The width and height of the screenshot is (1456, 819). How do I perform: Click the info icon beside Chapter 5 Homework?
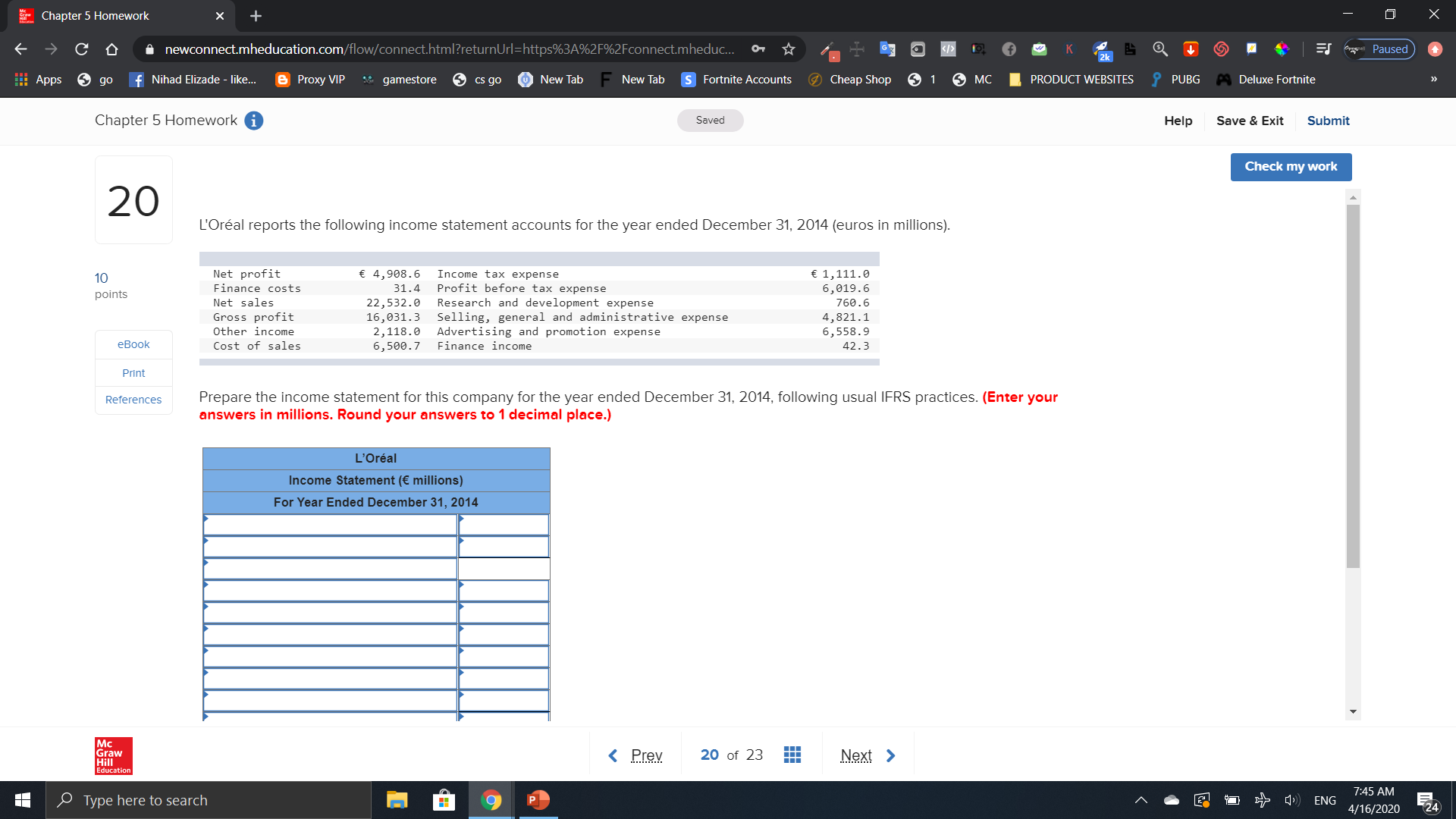click(x=254, y=121)
